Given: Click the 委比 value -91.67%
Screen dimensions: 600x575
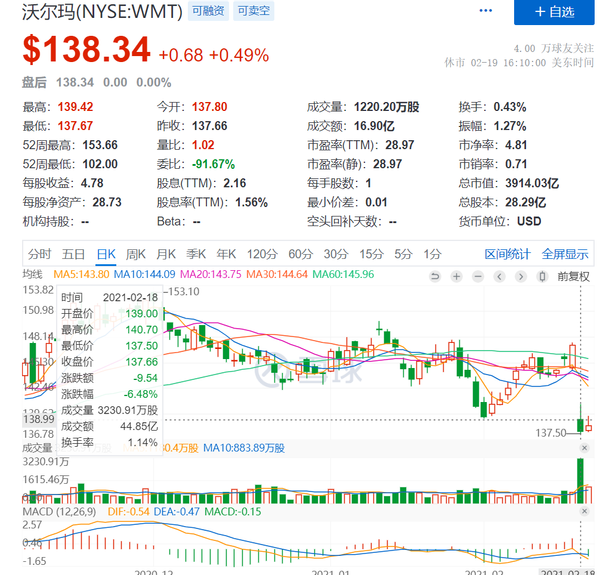Looking at the screenshot, I should [214, 164].
